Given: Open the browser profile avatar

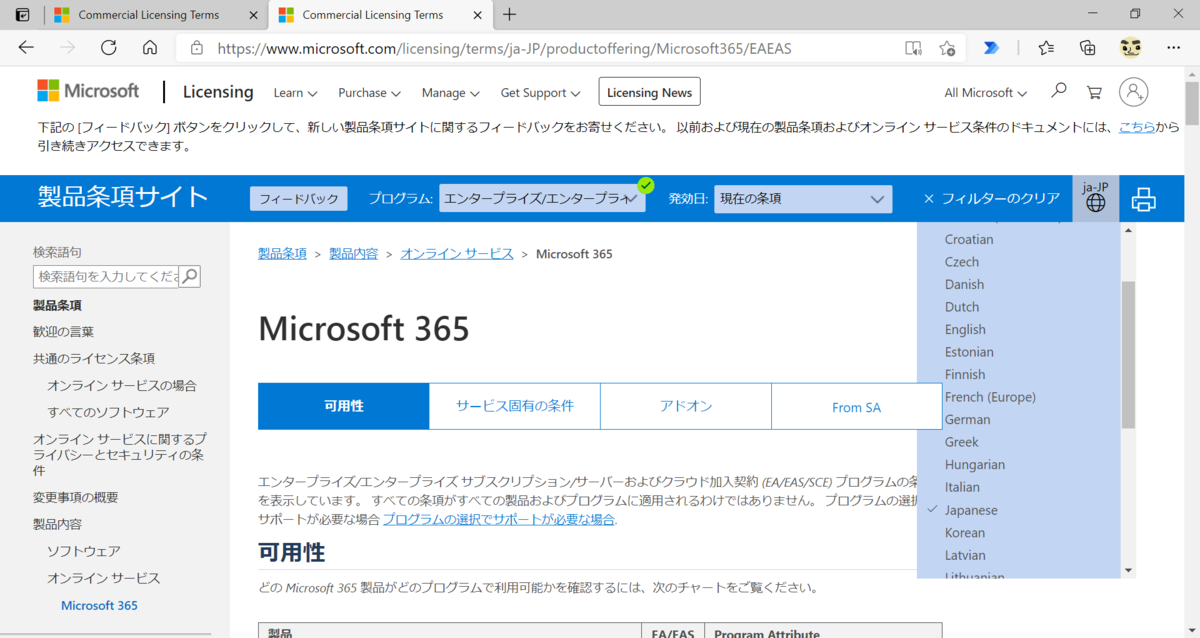Looking at the screenshot, I should 1131,47.
